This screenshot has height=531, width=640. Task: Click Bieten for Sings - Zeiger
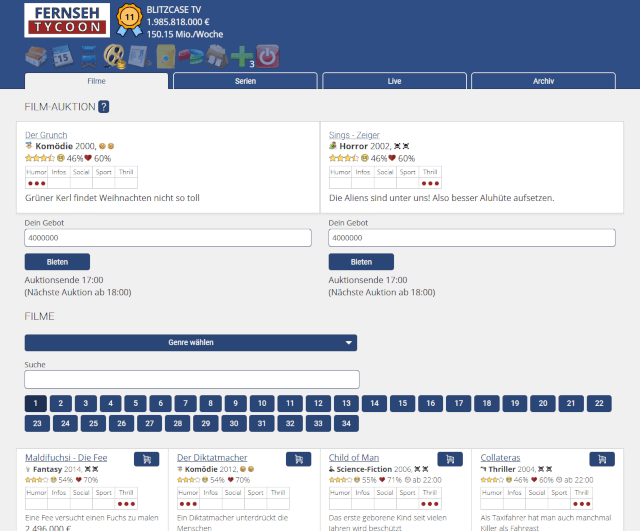[x=361, y=262]
